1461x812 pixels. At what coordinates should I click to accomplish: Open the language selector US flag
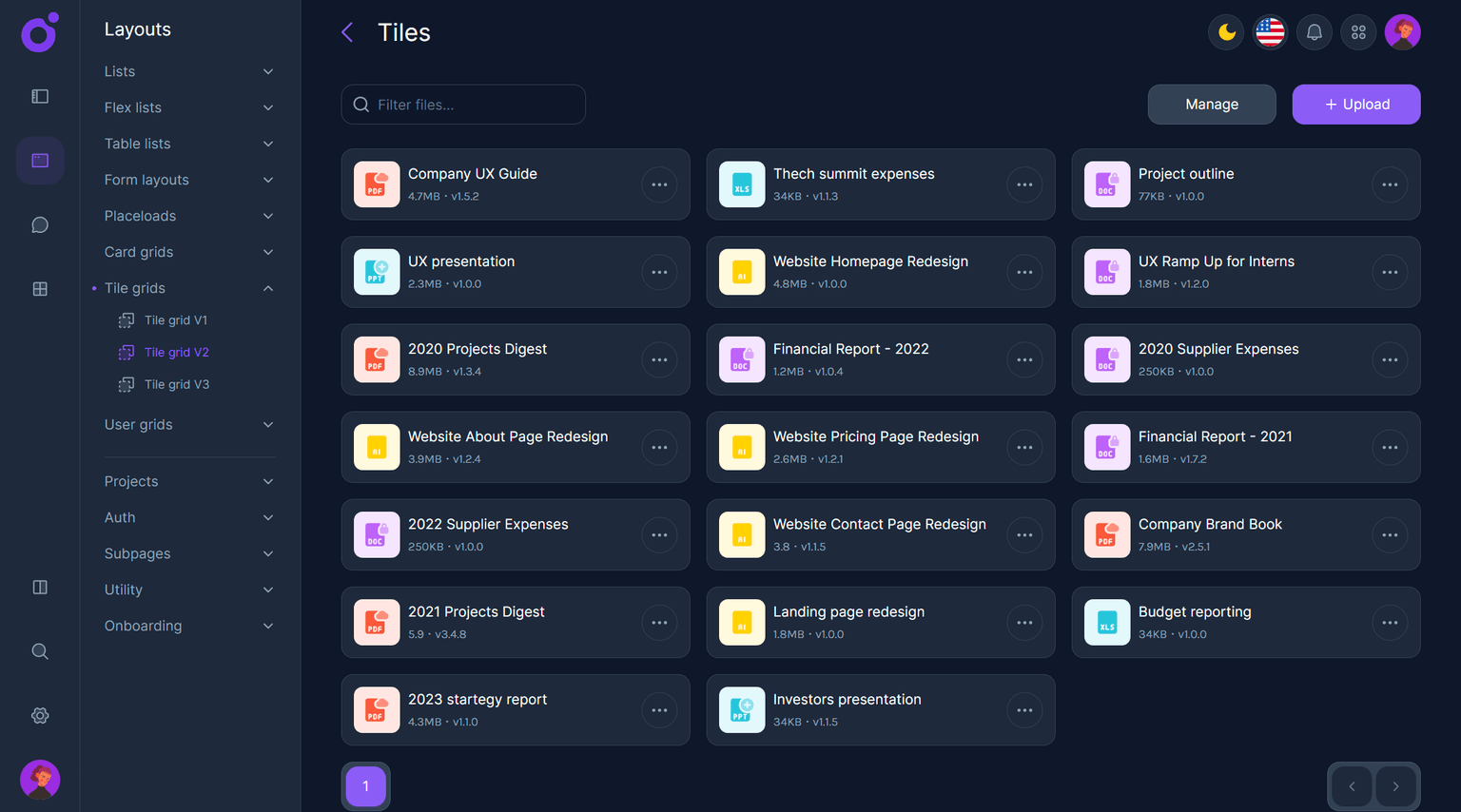pos(1270,32)
